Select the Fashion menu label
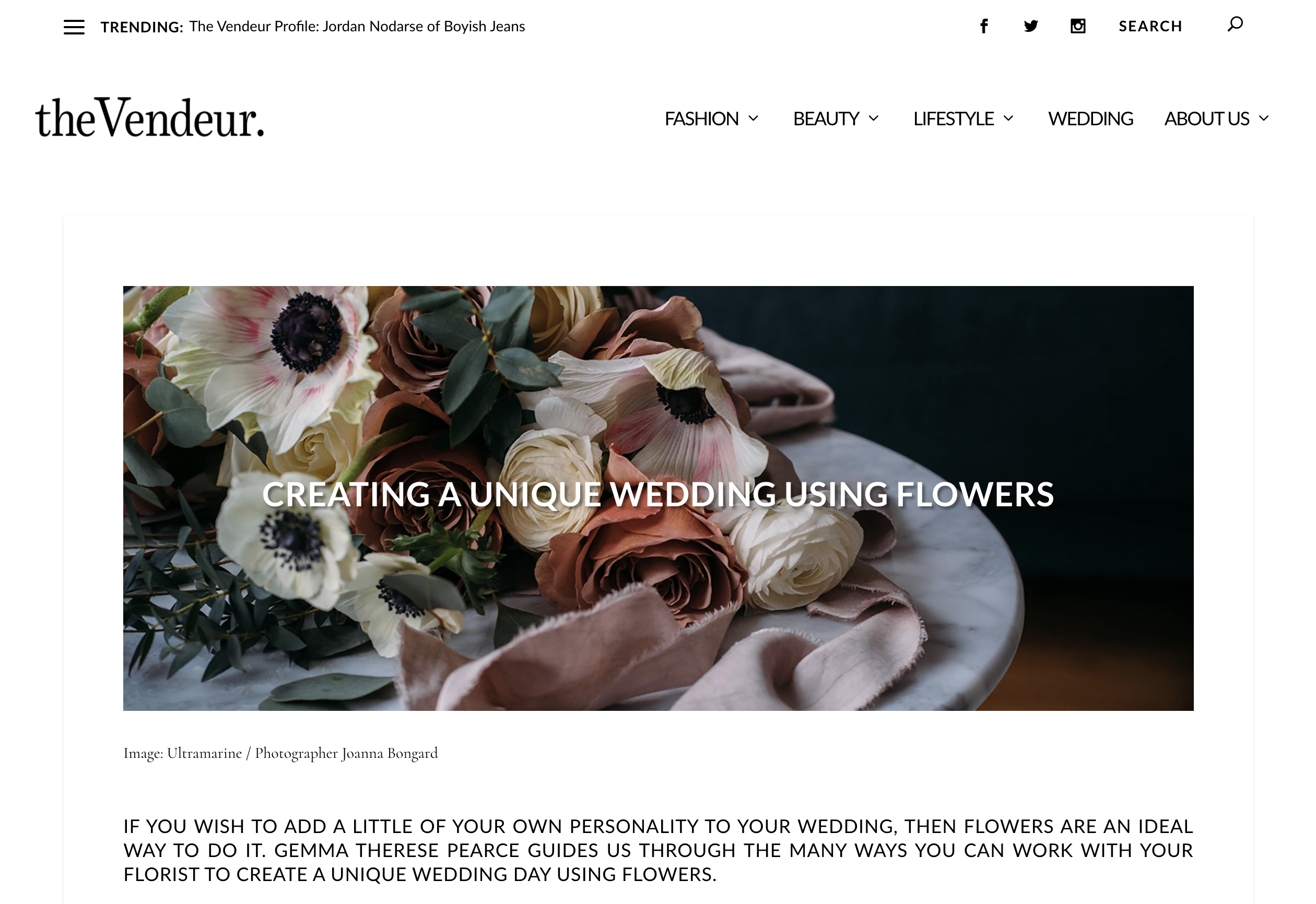Screen dimensions: 1316x904 click(x=701, y=119)
